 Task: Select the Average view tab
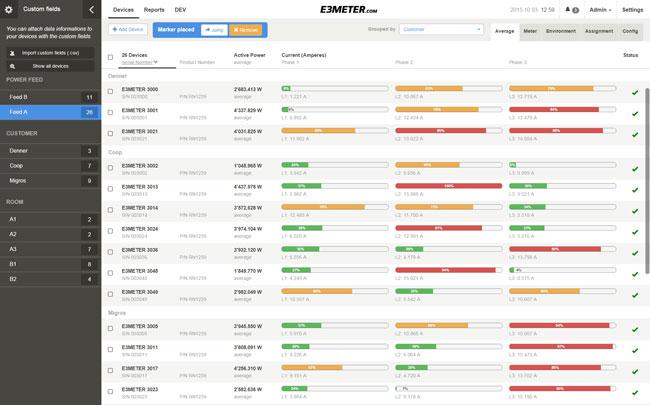click(504, 32)
